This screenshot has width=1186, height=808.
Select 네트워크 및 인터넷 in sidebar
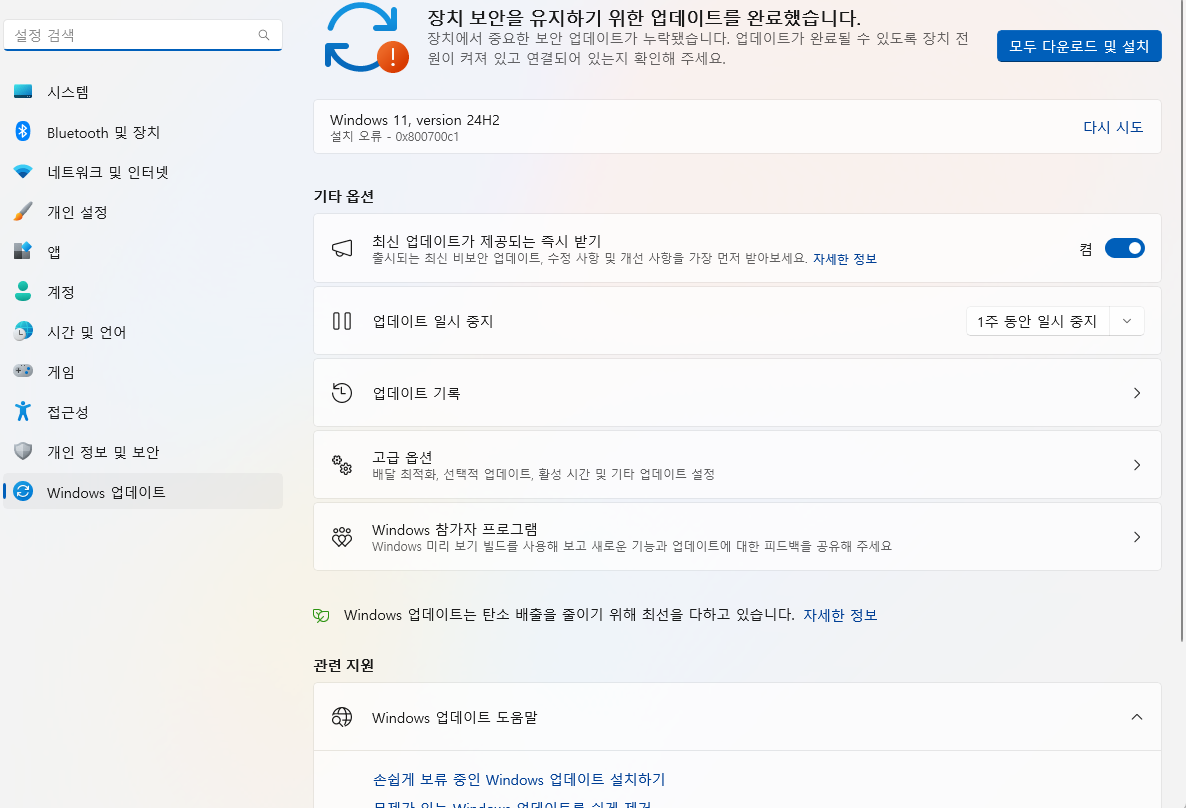pos(100,171)
